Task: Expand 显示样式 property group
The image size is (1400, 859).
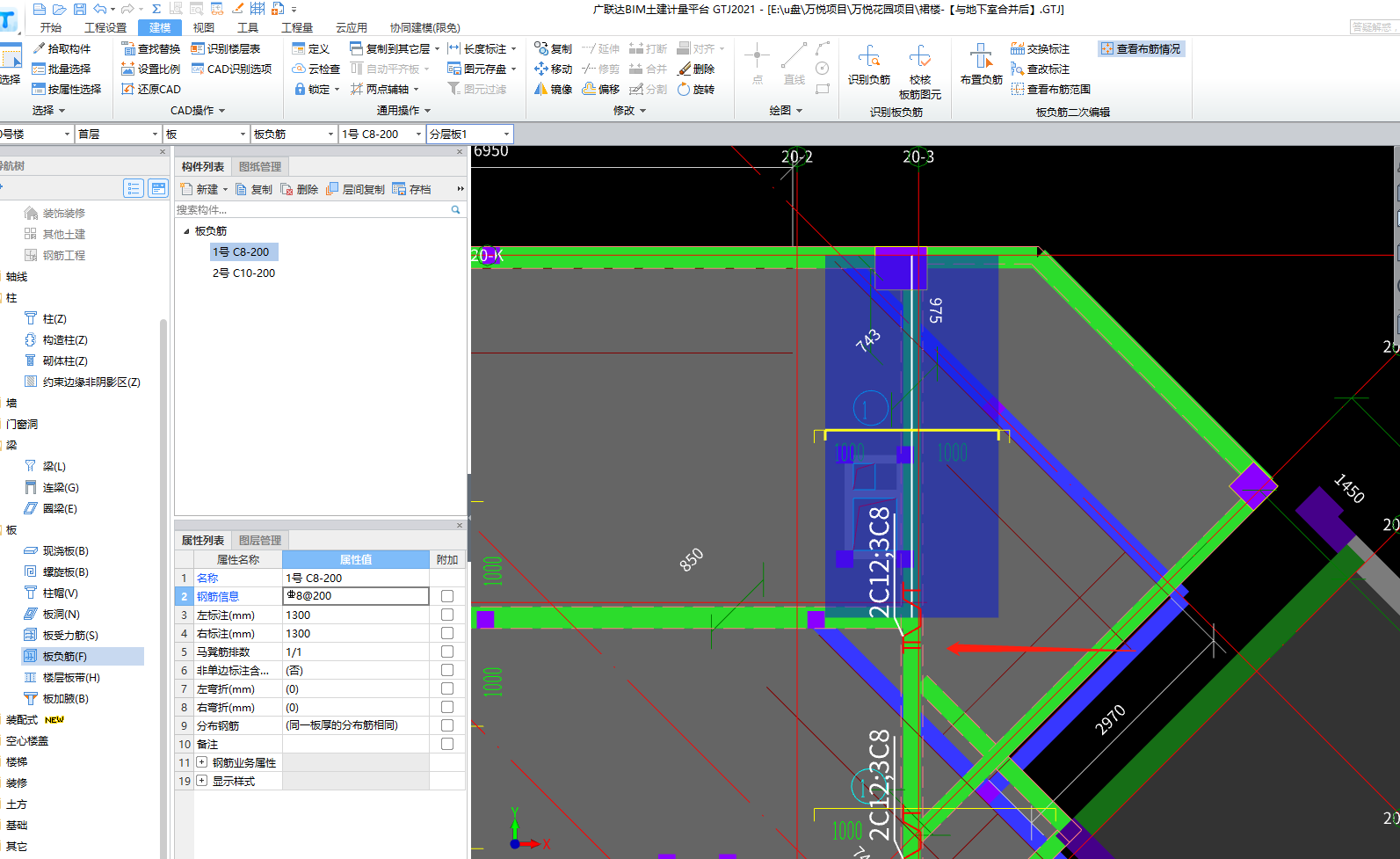Action: coord(202,781)
